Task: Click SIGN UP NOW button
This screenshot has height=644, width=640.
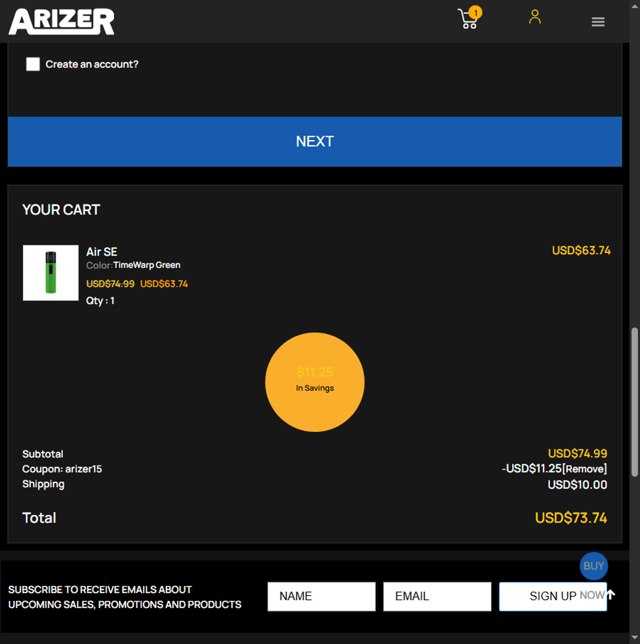Action: (553, 596)
